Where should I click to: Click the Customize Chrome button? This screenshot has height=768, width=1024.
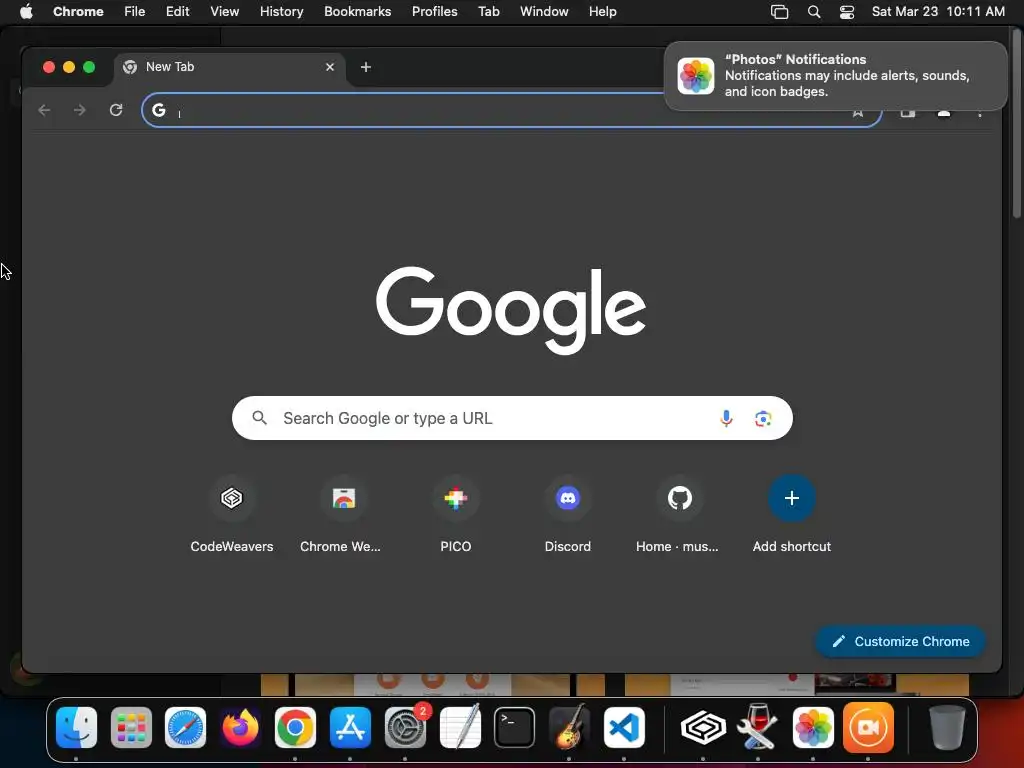(900, 641)
